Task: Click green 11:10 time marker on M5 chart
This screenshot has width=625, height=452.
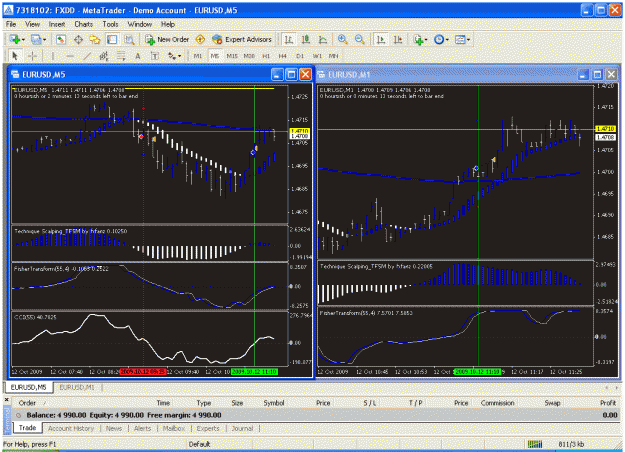Action: (x=254, y=371)
